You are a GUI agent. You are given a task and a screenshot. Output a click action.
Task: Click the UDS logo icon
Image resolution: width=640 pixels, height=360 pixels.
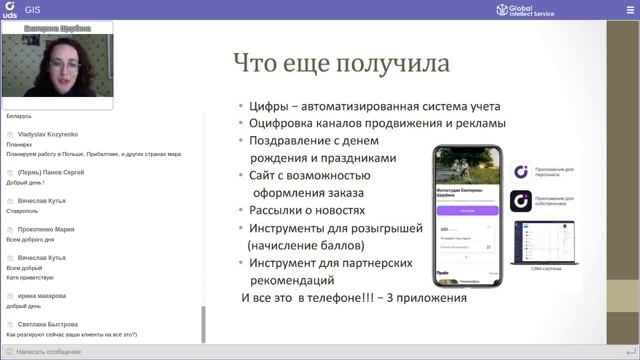click(9, 10)
